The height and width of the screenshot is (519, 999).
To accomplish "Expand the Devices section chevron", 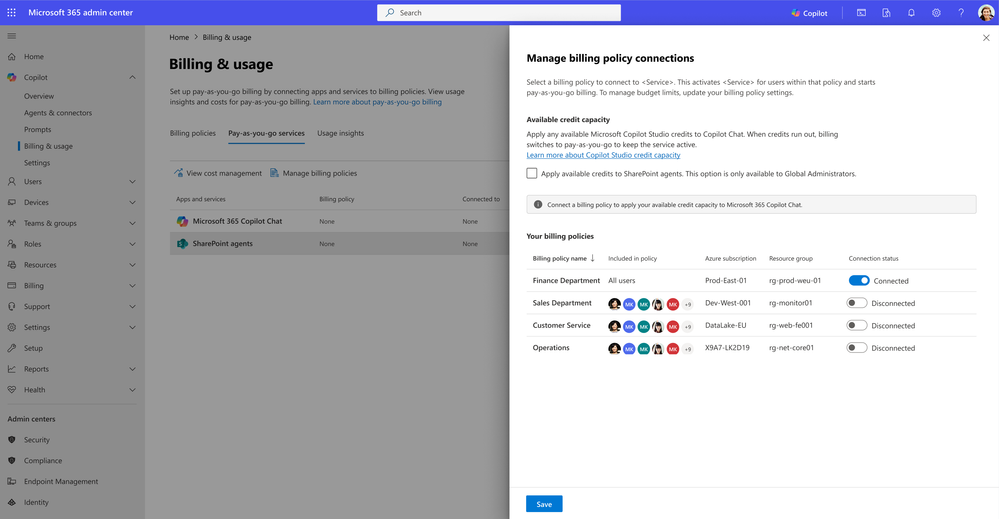I will [133, 203].
